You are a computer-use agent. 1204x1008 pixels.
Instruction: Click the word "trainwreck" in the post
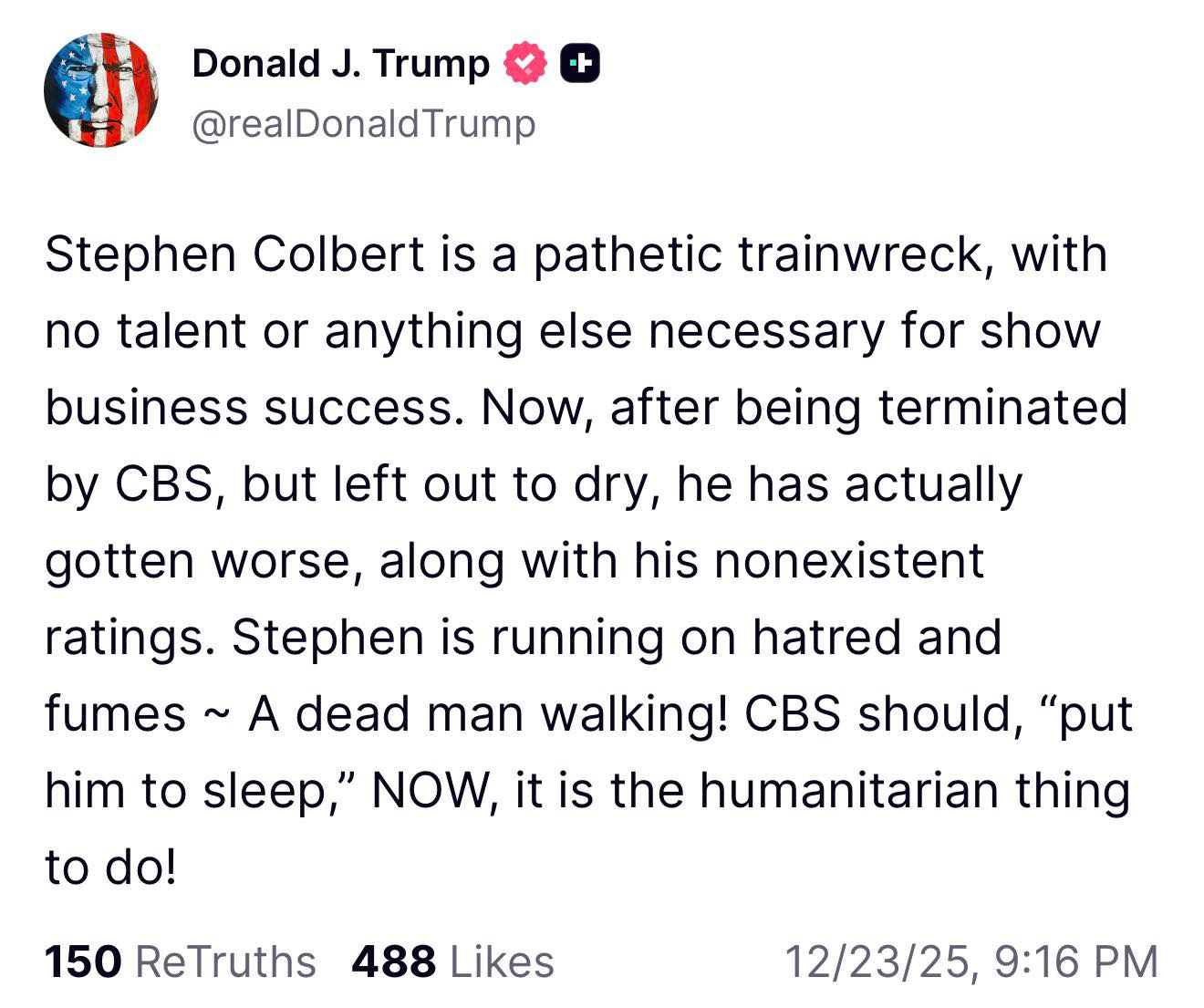coord(862,254)
